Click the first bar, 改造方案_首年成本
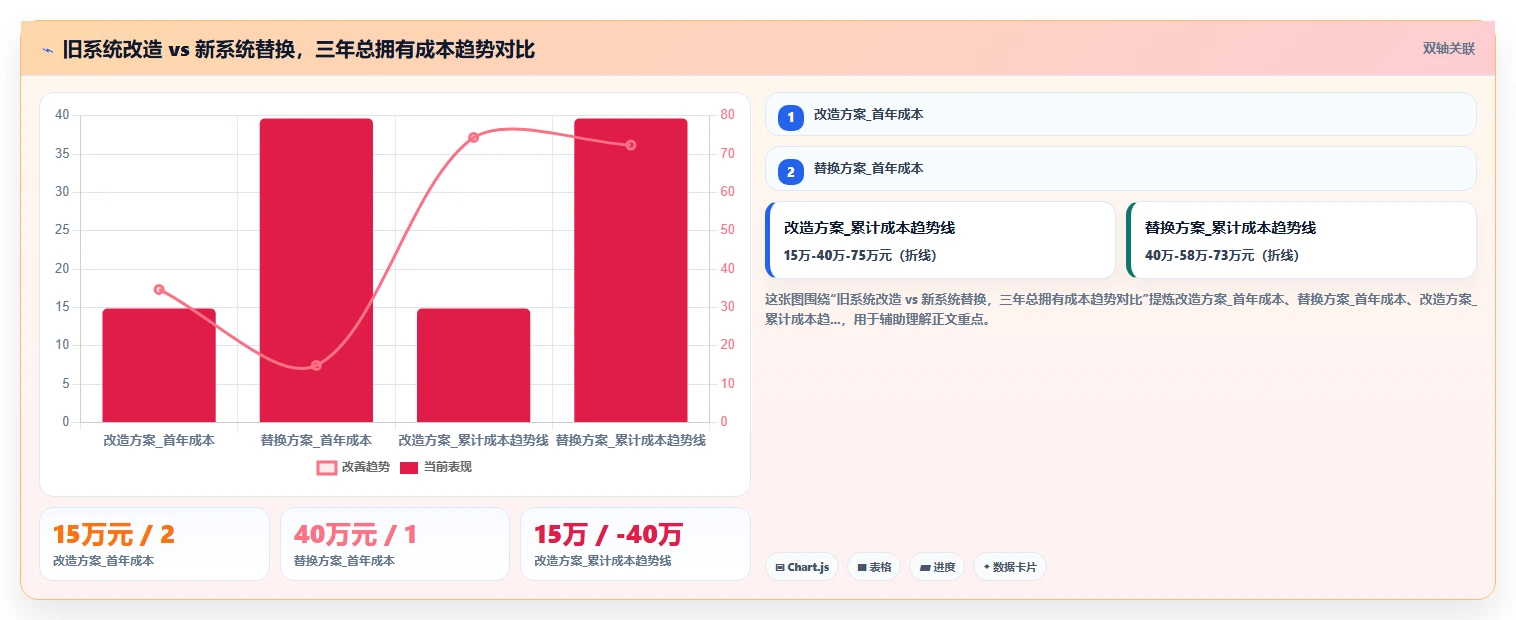 [x=159, y=365]
